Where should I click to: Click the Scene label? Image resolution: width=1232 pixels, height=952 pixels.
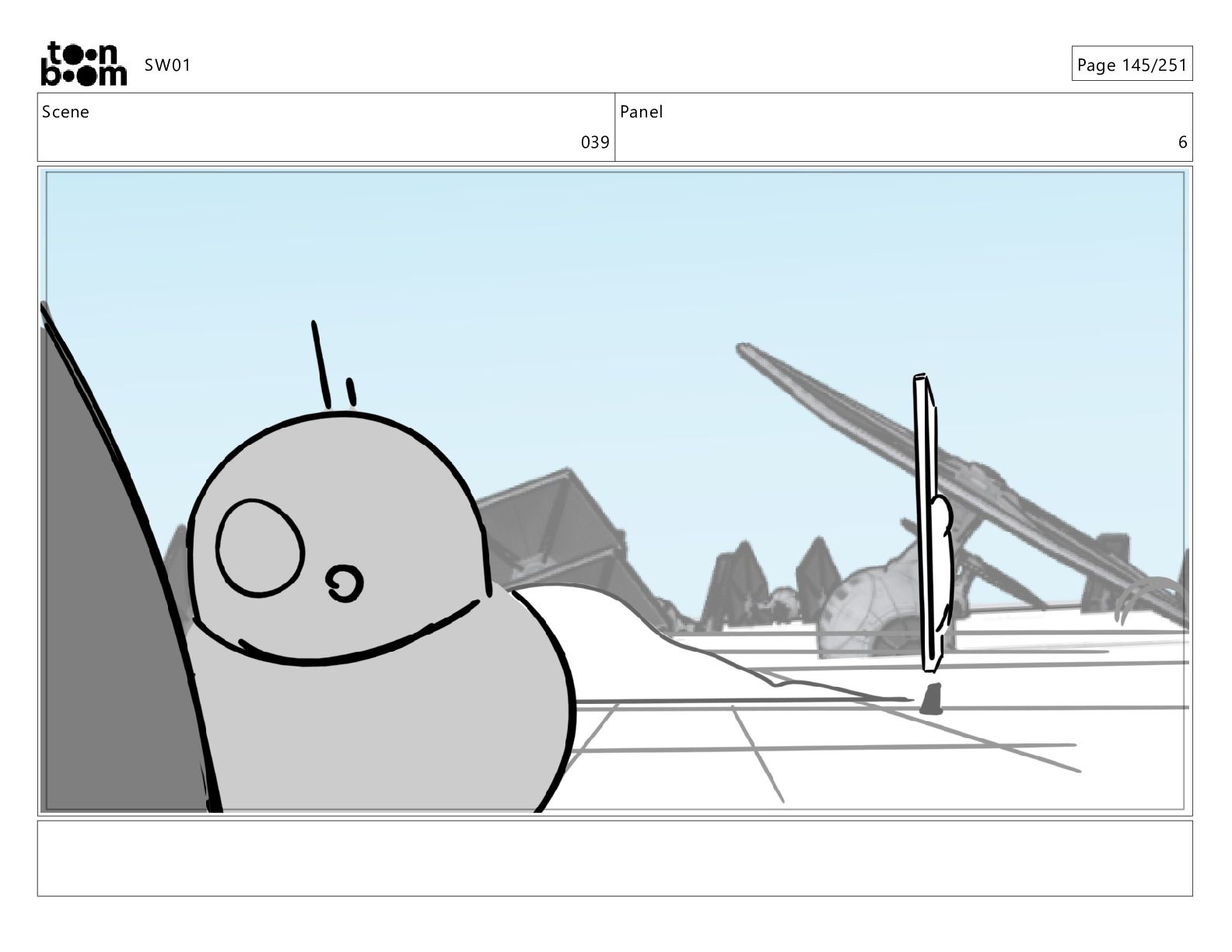(65, 112)
